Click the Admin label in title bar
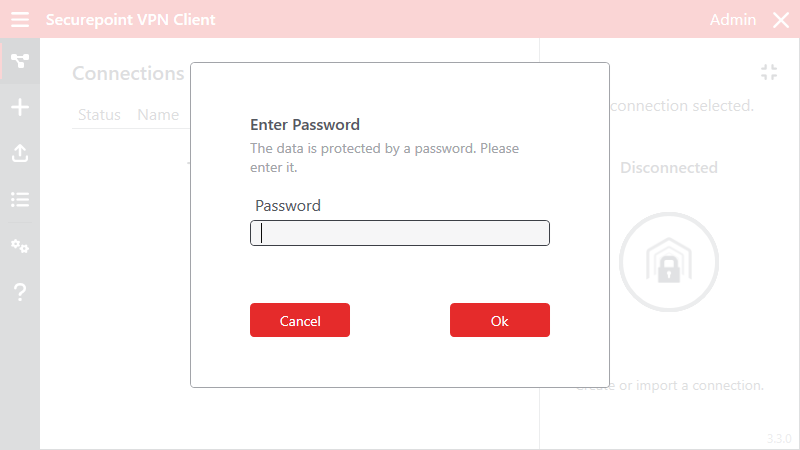 pyautogui.click(x=733, y=20)
